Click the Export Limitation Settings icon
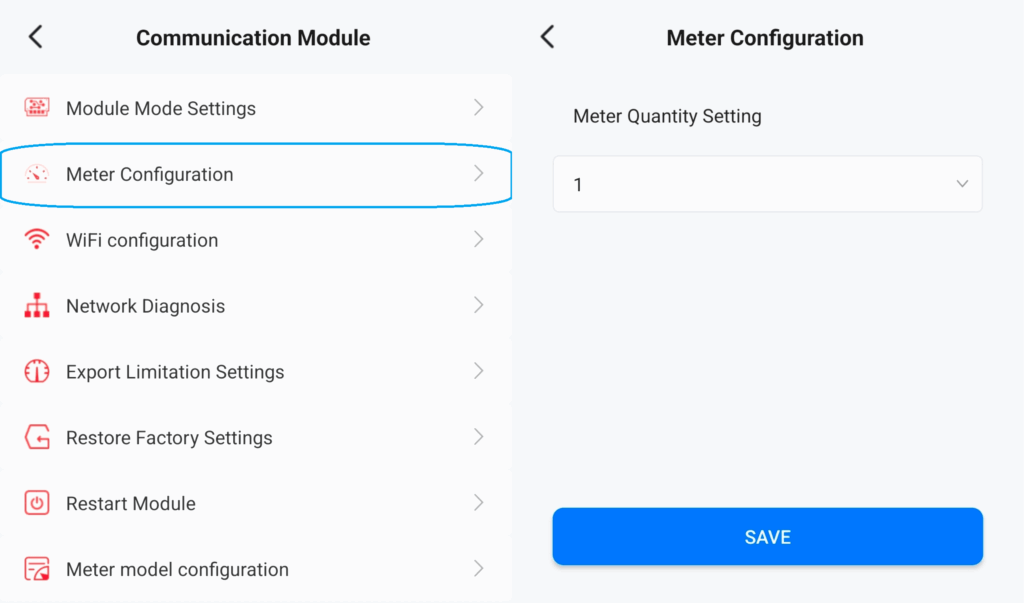This screenshot has width=1024, height=603. point(37,372)
